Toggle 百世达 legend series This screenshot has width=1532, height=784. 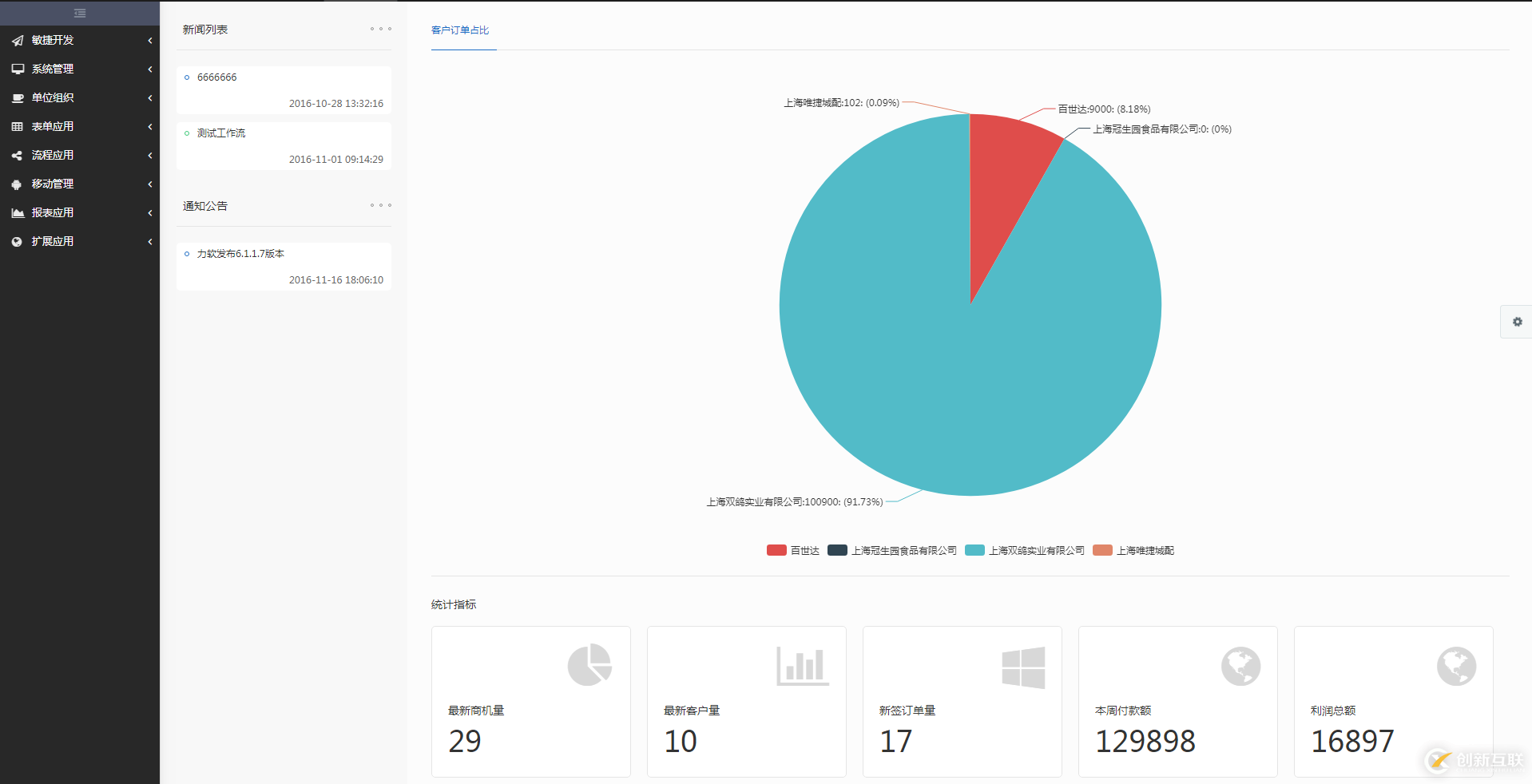pyautogui.click(x=793, y=550)
